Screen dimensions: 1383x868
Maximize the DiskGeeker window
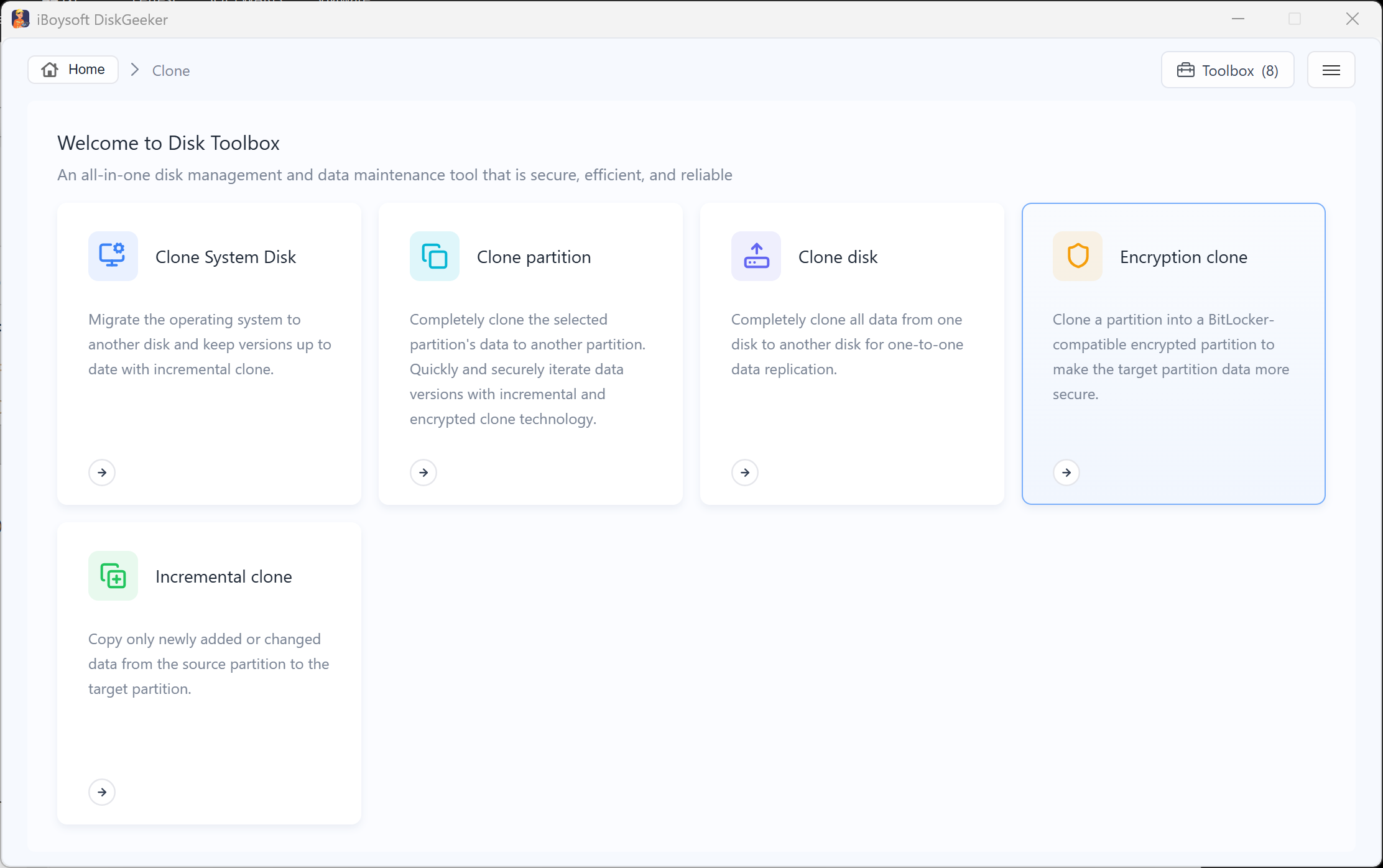(1295, 19)
